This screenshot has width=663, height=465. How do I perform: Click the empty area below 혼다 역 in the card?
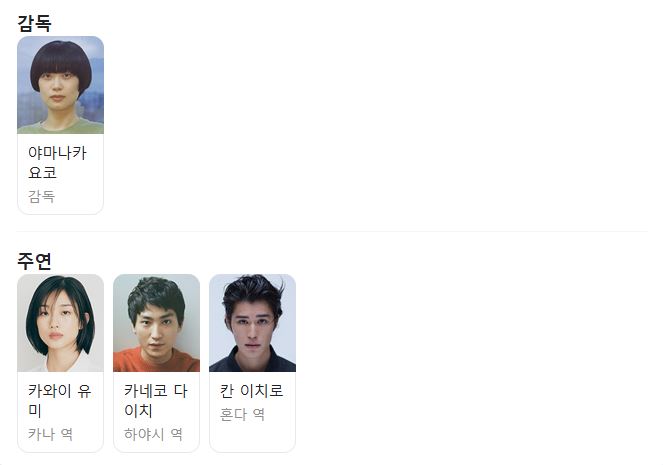coord(252,436)
